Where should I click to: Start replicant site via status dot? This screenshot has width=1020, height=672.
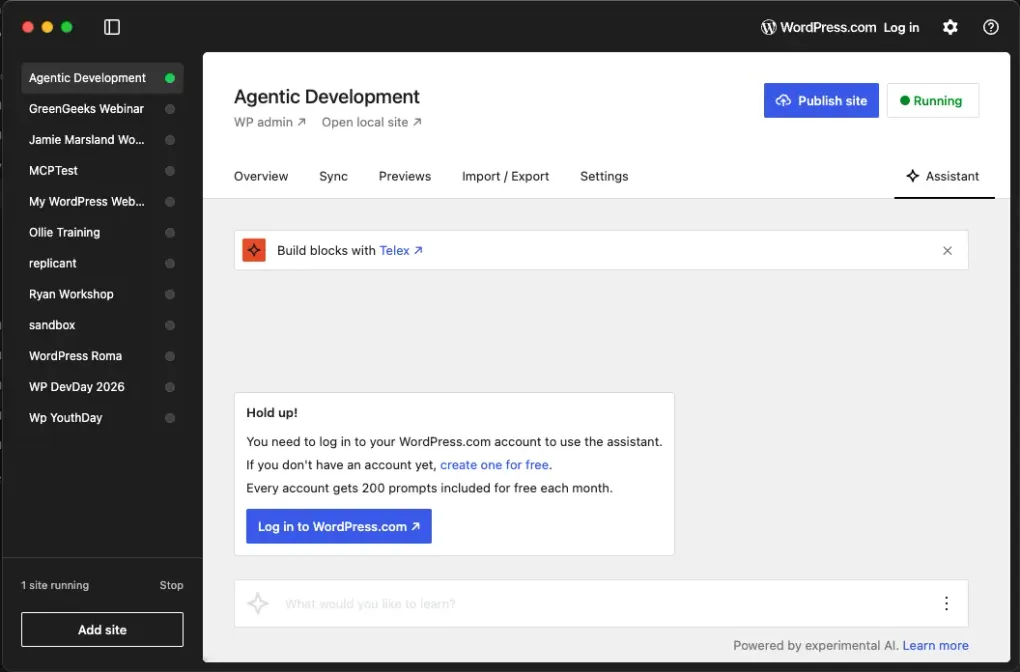(170, 263)
